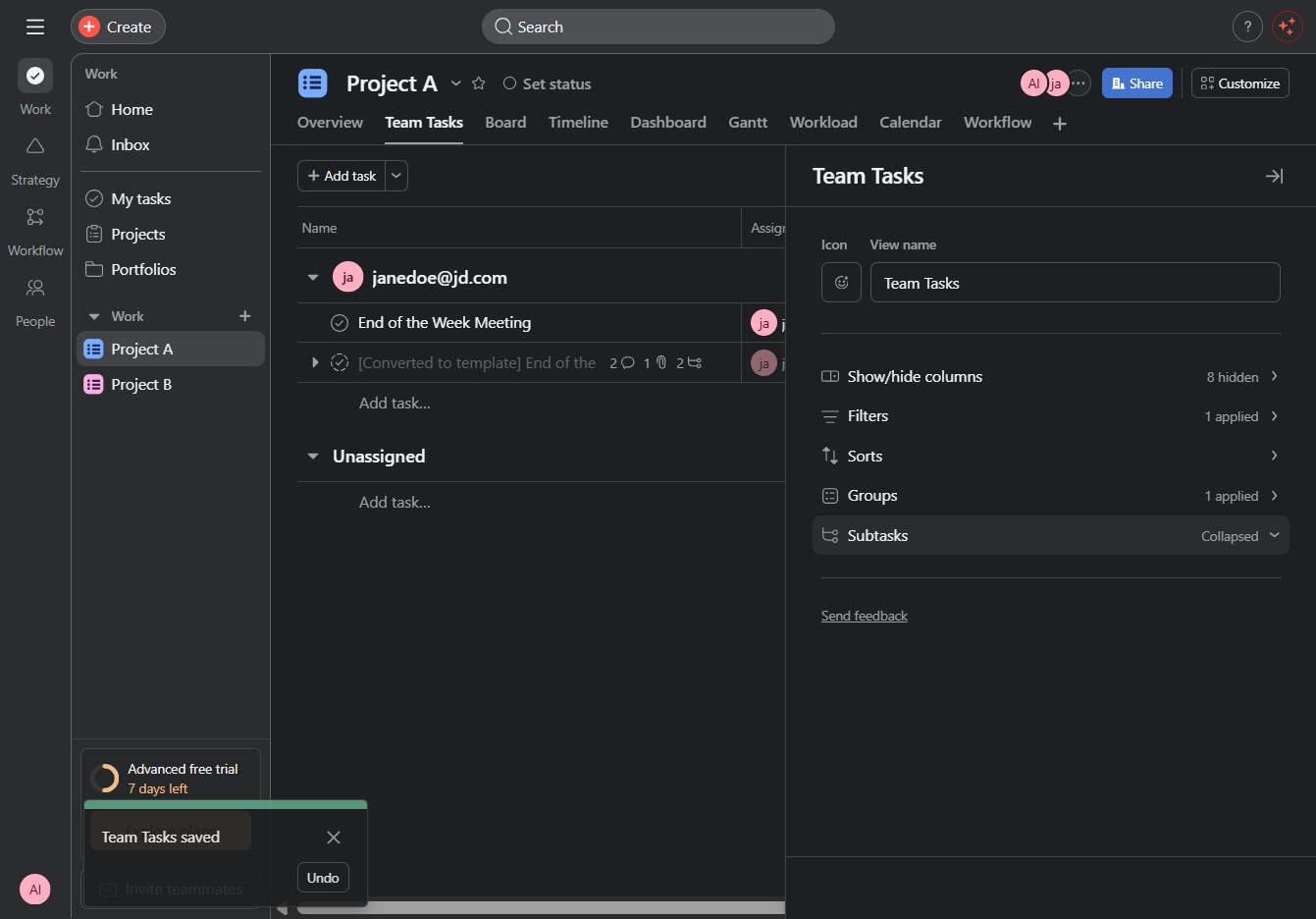The image size is (1316, 919).
Task: Click Add task under Unassigned group
Action: point(395,503)
